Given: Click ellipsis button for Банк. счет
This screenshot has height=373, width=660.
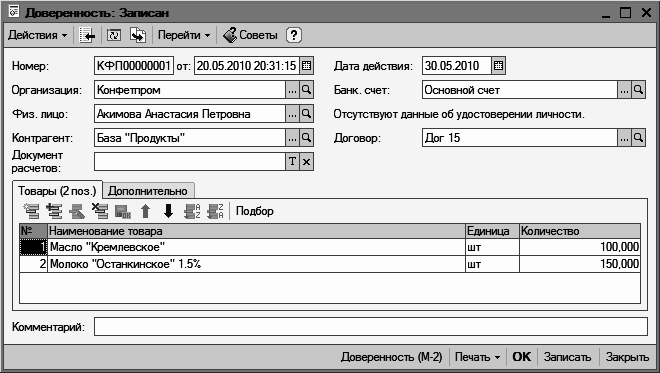Looking at the screenshot, I should click(624, 90).
